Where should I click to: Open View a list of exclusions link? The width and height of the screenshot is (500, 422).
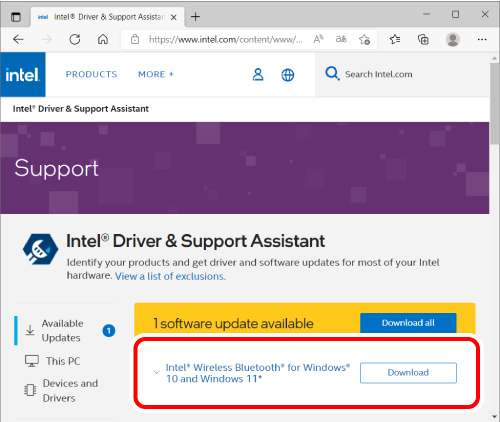[170, 276]
